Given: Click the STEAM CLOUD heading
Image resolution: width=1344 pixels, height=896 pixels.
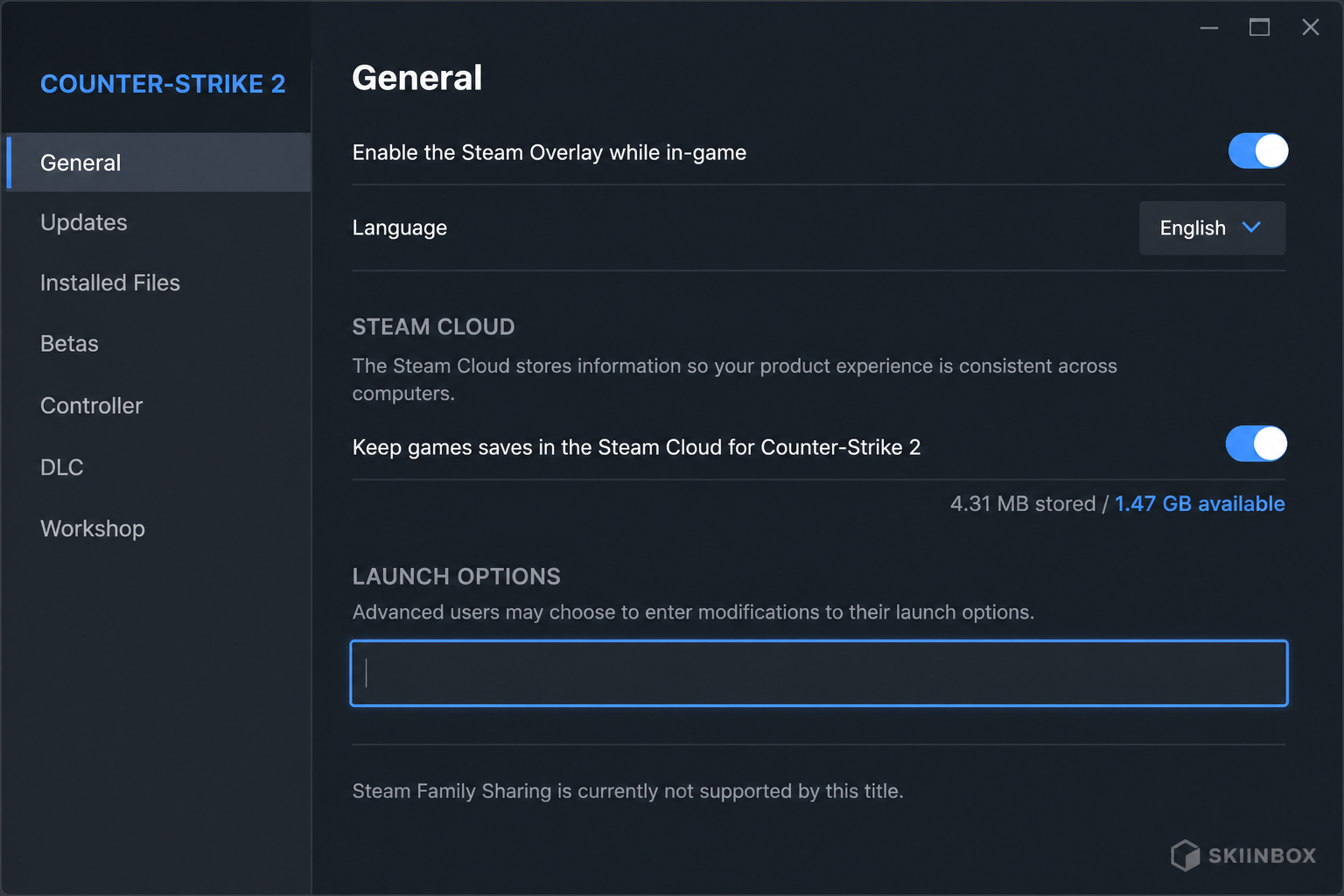Looking at the screenshot, I should [x=433, y=327].
